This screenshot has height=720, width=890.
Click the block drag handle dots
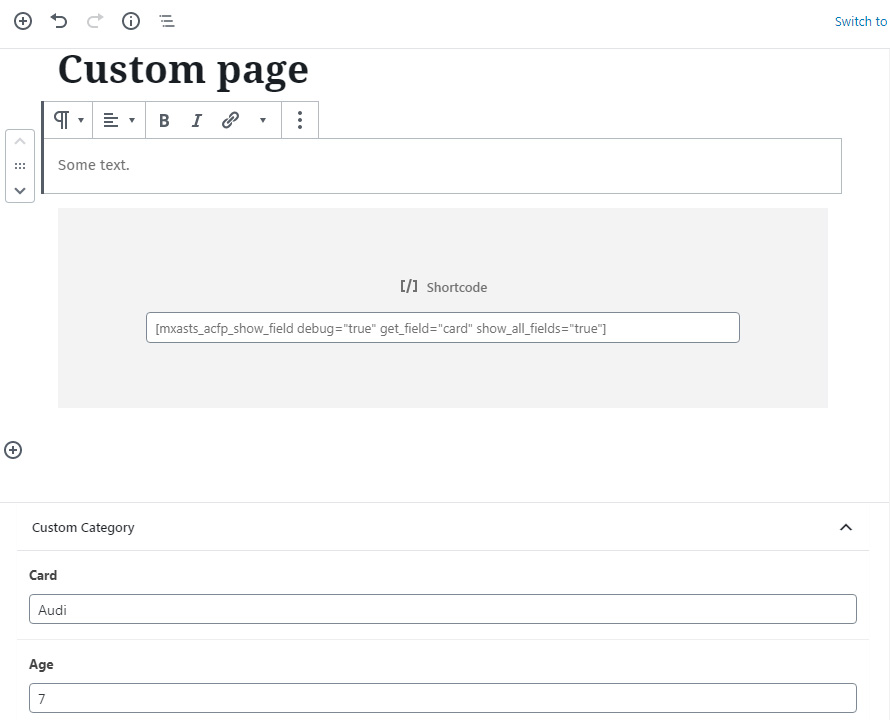(20, 166)
